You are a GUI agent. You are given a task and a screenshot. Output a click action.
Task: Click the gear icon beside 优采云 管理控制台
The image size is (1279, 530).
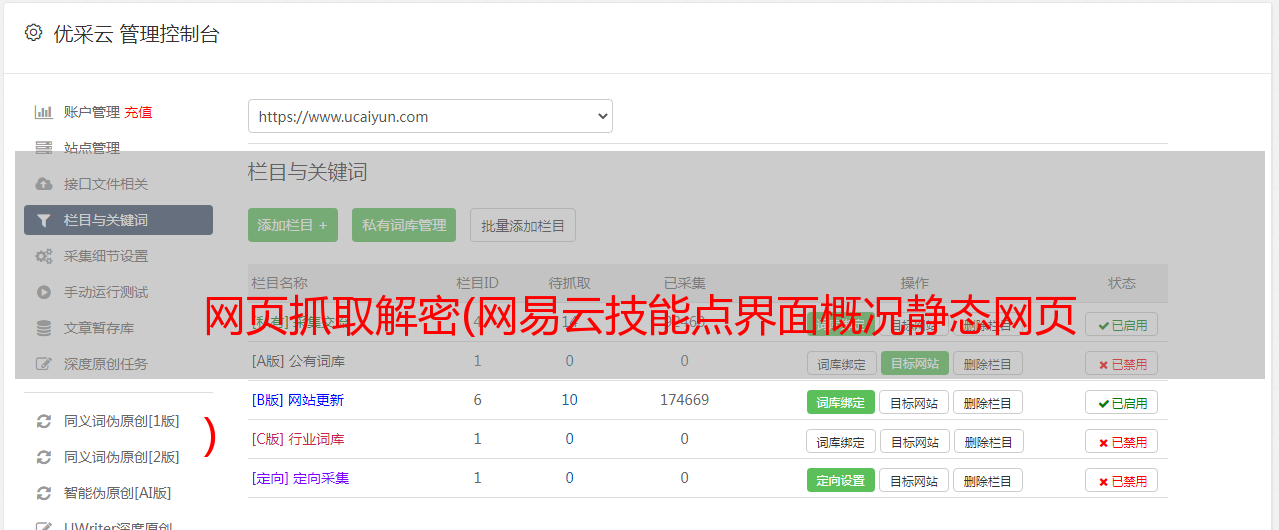[34, 33]
